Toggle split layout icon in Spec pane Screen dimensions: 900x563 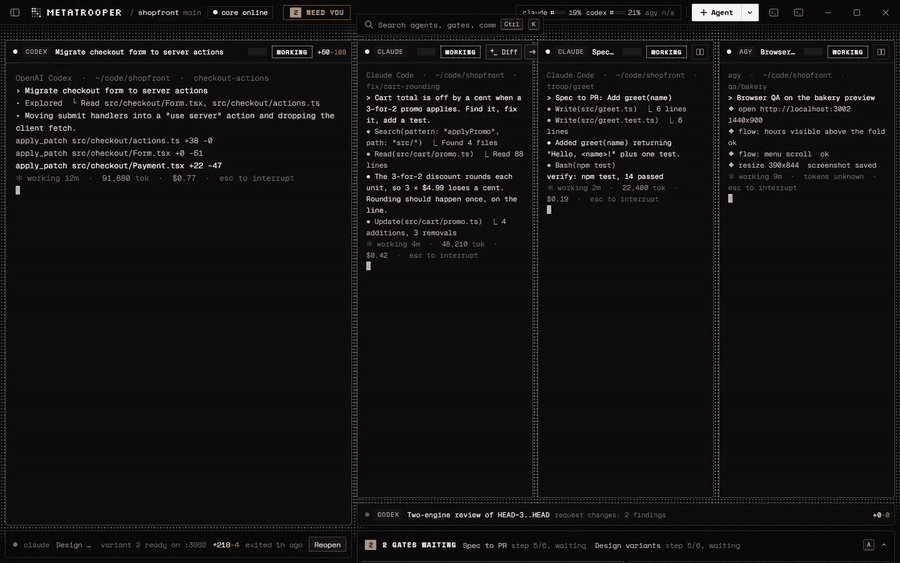point(700,52)
